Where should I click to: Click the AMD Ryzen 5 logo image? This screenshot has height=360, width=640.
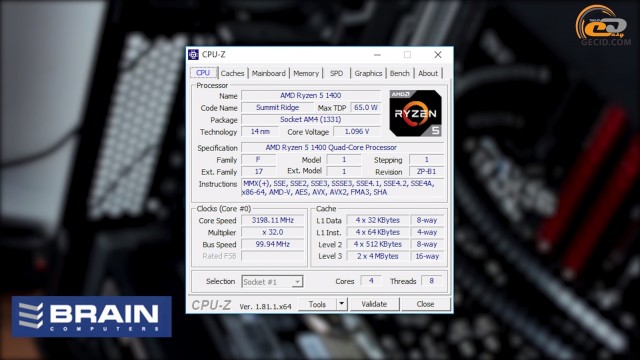pyautogui.click(x=416, y=113)
